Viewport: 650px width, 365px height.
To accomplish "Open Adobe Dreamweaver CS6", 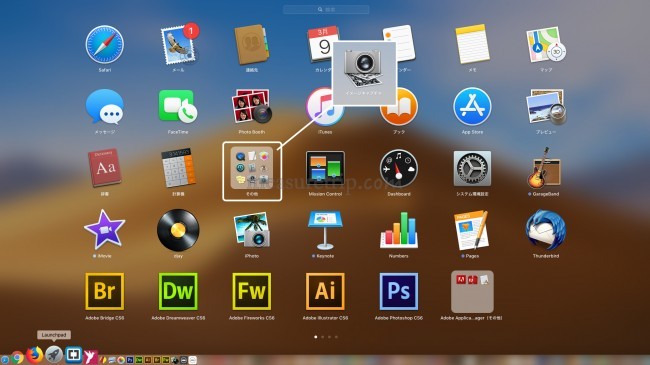I will [178, 291].
